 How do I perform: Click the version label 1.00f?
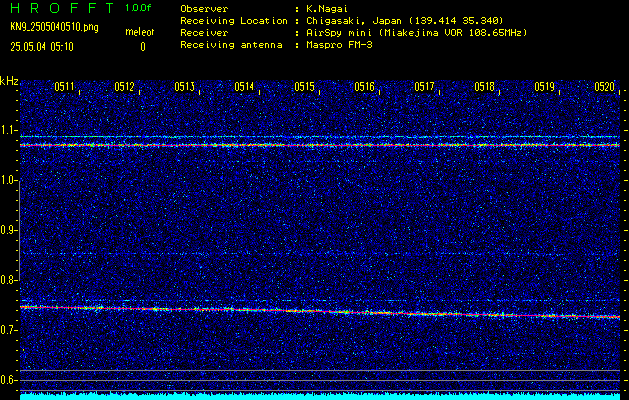point(138,8)
